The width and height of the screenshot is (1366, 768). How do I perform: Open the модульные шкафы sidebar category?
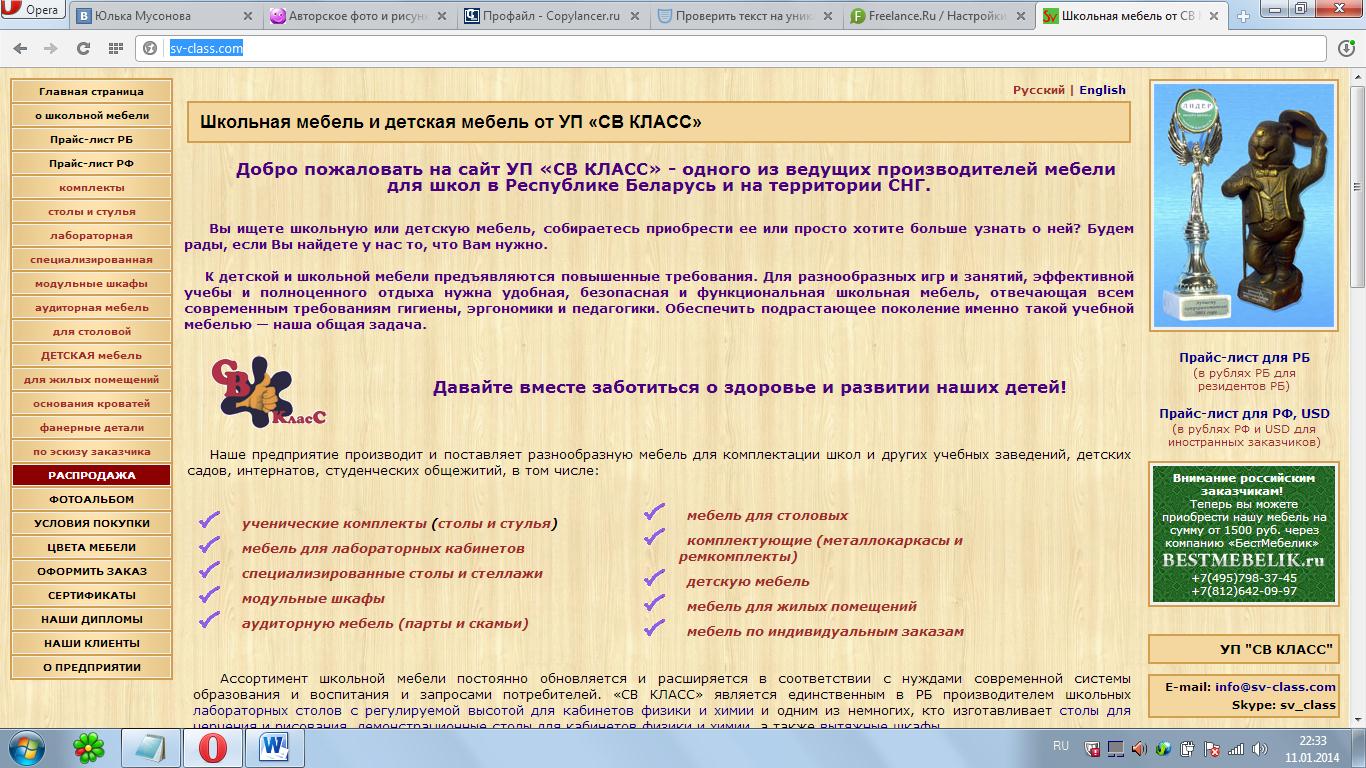pyautogui.click(x=91, y=283)
